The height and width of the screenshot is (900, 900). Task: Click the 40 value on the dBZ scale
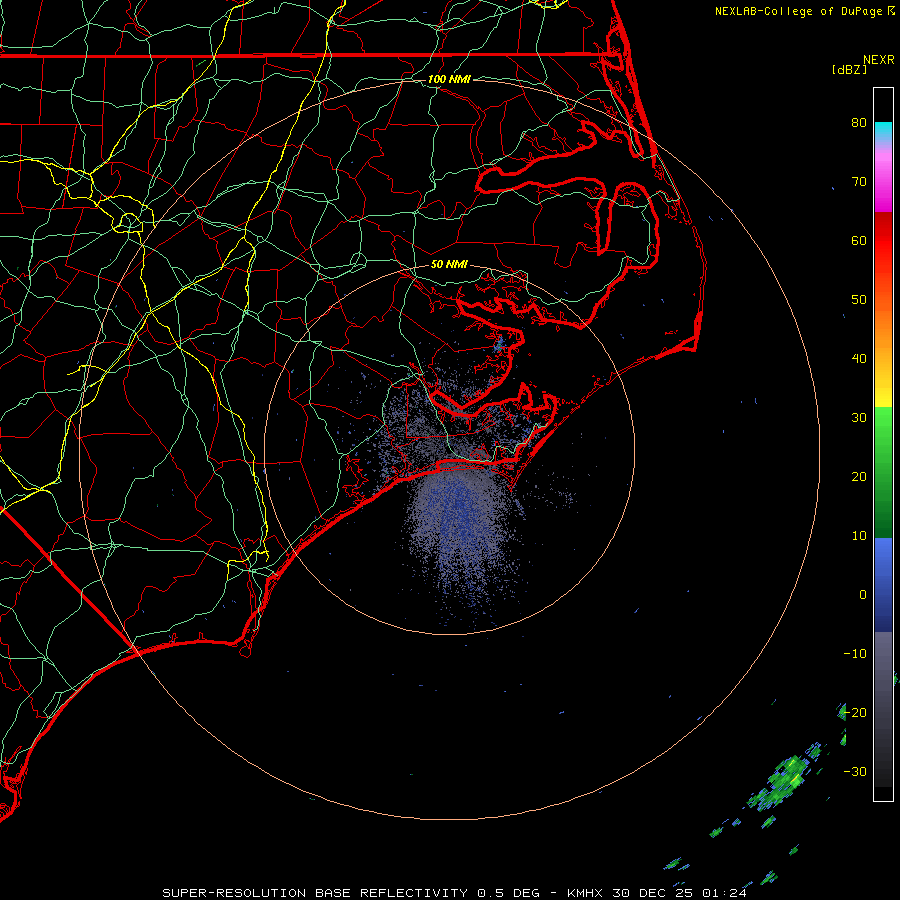click(x=859, y=358)
